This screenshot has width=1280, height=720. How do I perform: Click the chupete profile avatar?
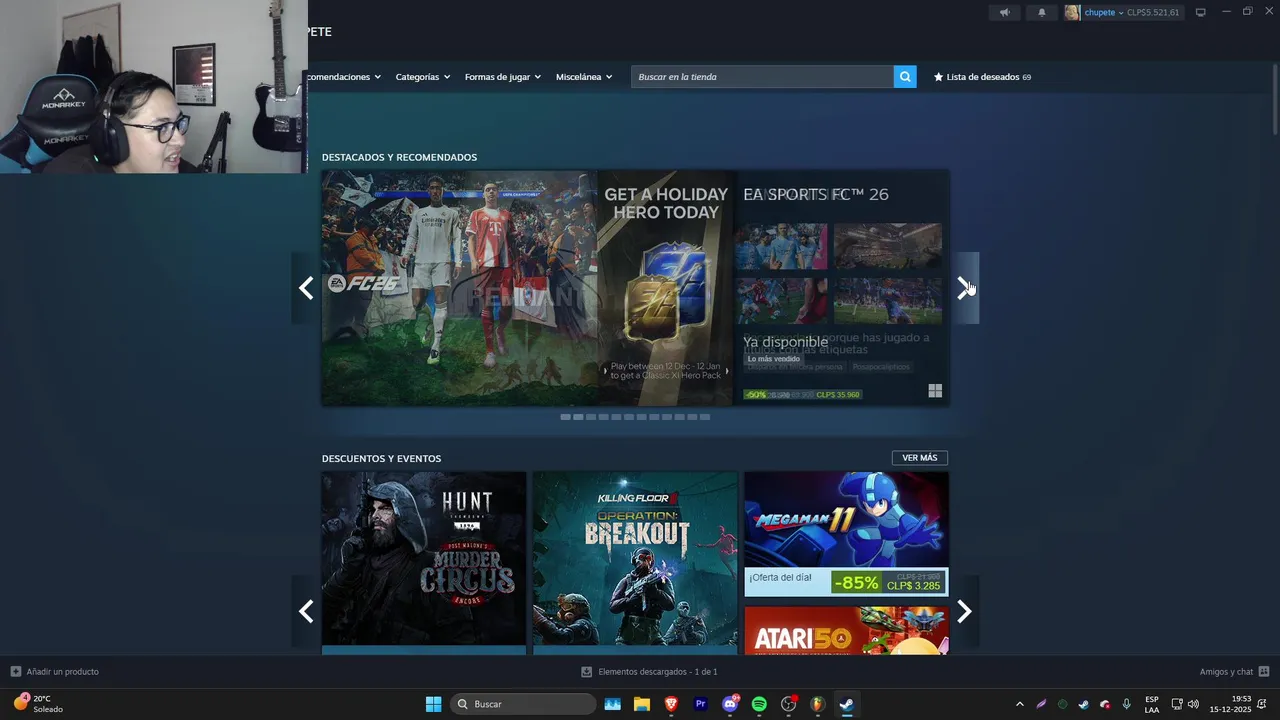[x=1072, y=12]
